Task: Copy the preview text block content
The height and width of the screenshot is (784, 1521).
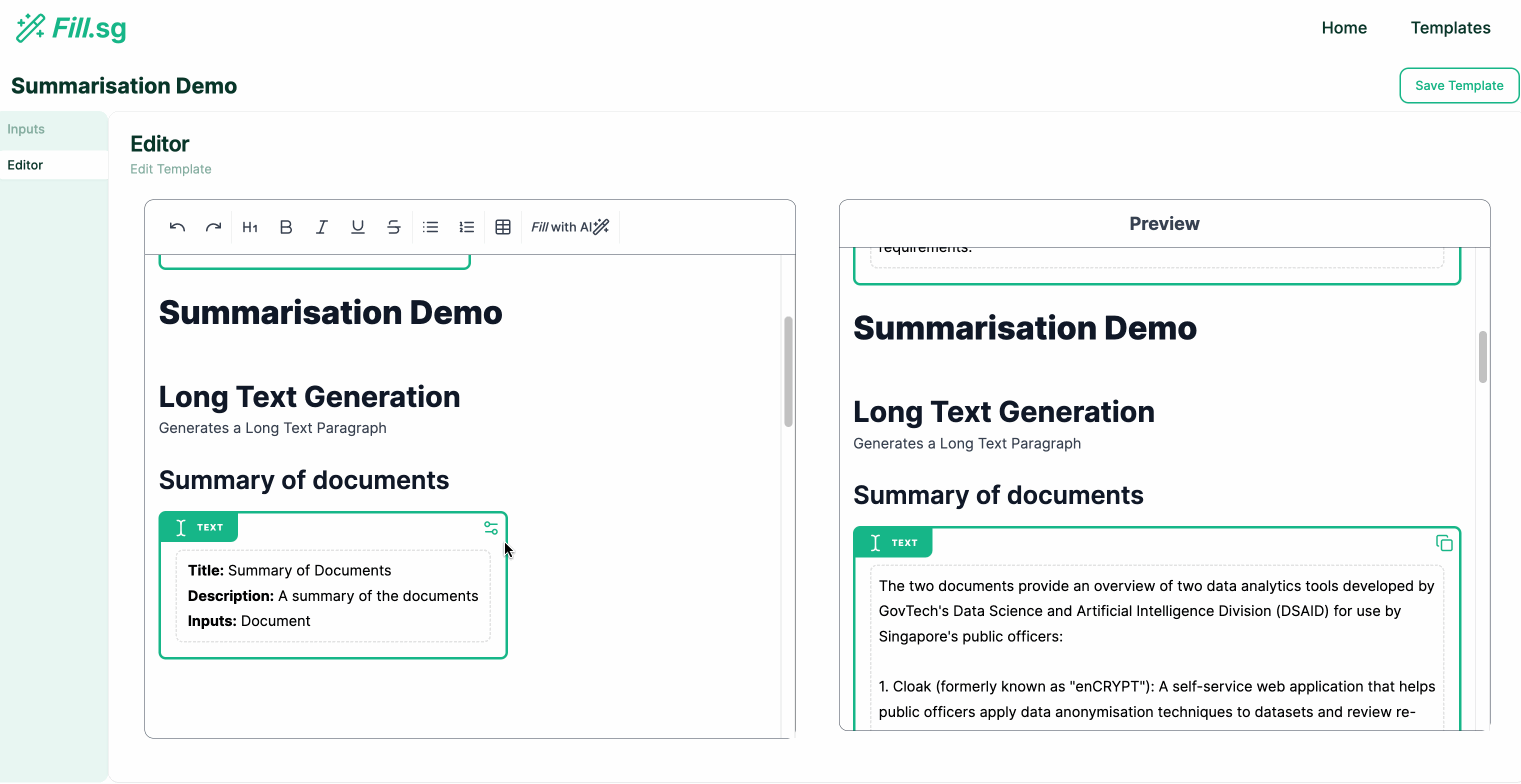Action: [x=1444, y=543]
